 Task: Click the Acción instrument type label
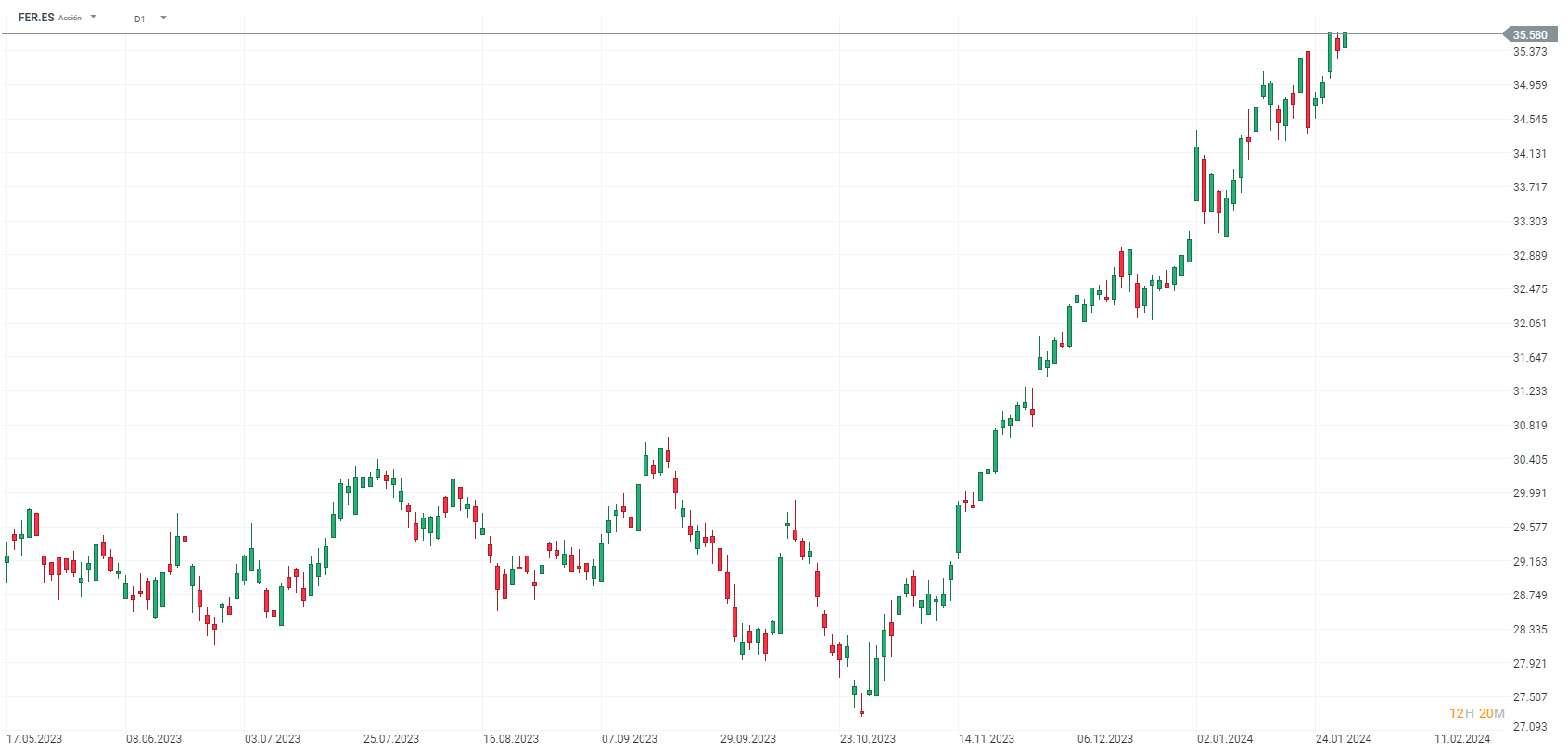tap(70, 19)
